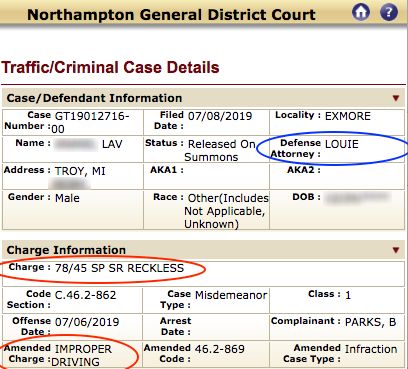The width and height of the screenshot is (408, 369).
Task: Click the amended code 46.2-869
Action: (x=220, y=349)
